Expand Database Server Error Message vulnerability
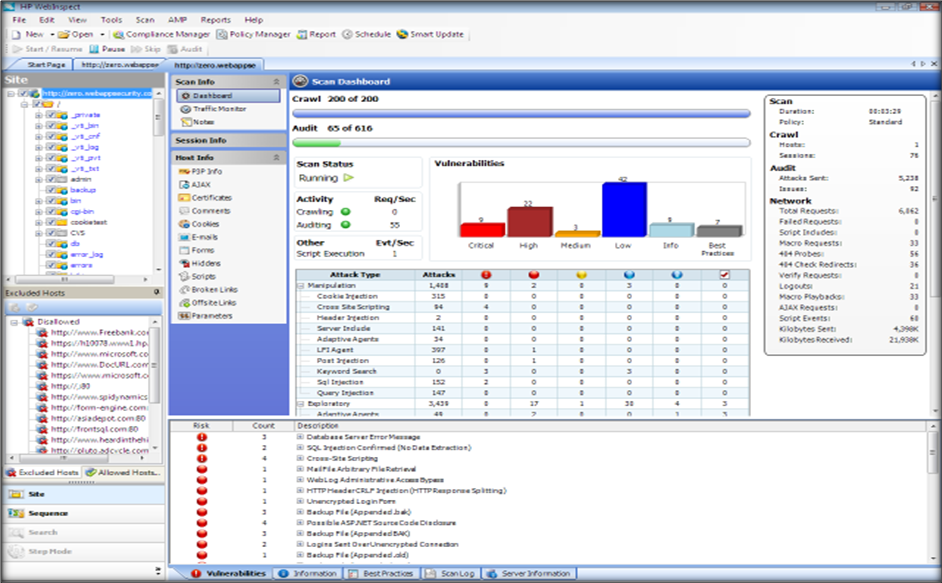This screenshot has height=583, width=942. pyautogui.click(x=300, y=437)
